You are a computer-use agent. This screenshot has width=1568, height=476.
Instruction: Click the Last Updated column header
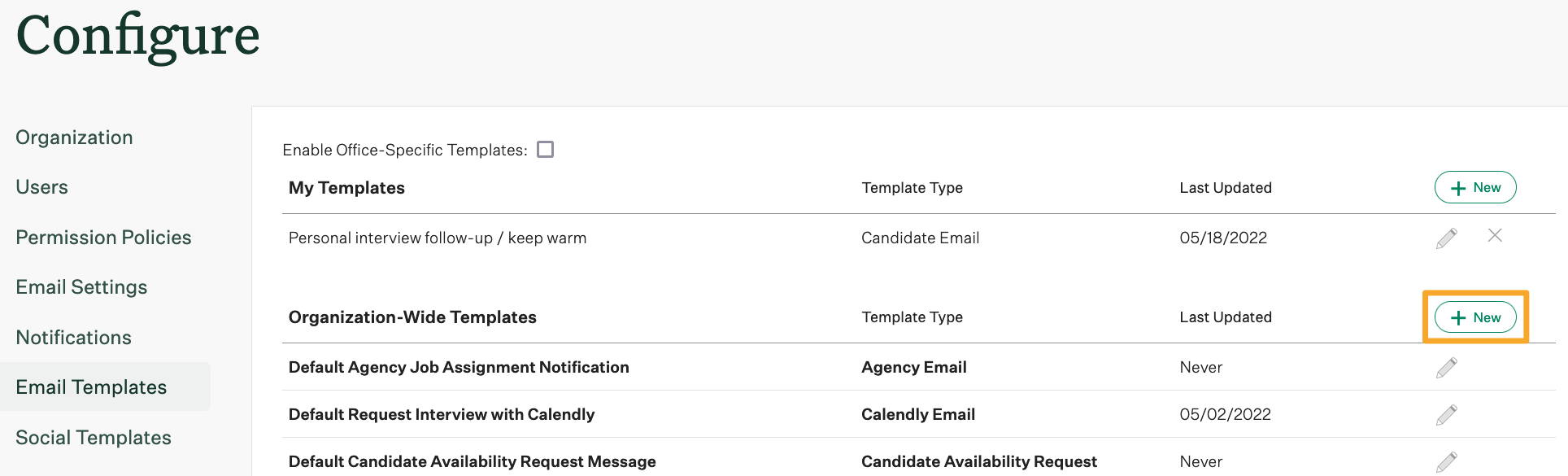[x=1226, y=187]
